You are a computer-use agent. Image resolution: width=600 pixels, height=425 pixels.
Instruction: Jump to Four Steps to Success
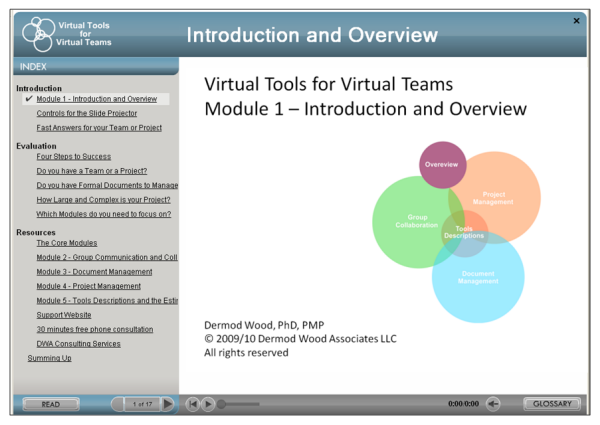[73, 157]
